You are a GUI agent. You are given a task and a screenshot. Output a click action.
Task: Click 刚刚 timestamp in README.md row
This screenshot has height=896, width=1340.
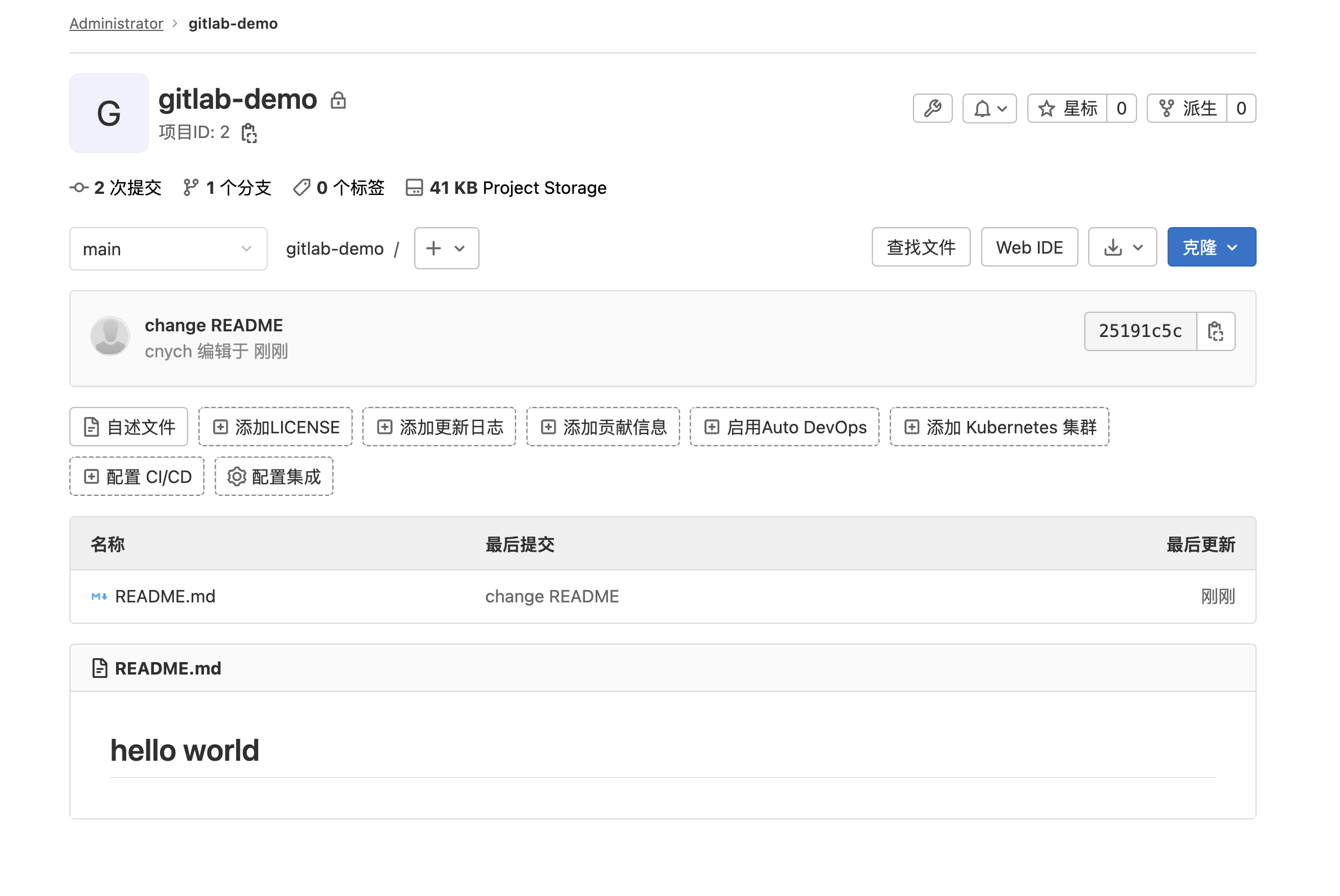(x=1218, y=596)
